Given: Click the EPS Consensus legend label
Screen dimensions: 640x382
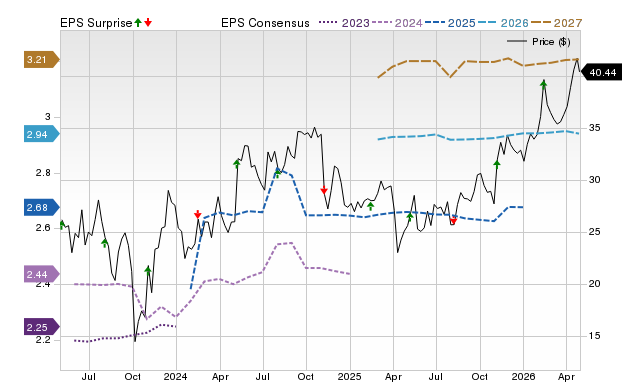Looking at the screenshot, I should click(x=265, y=23).
